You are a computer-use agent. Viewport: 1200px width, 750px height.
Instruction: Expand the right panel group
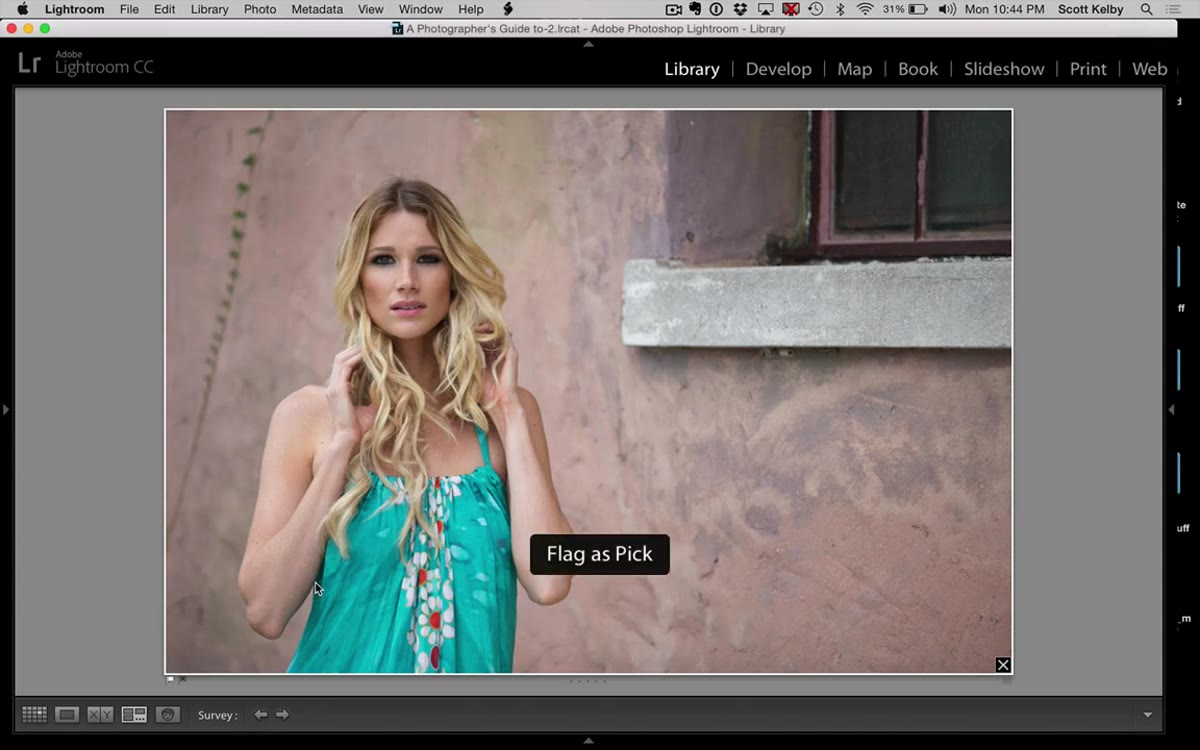1171,410
